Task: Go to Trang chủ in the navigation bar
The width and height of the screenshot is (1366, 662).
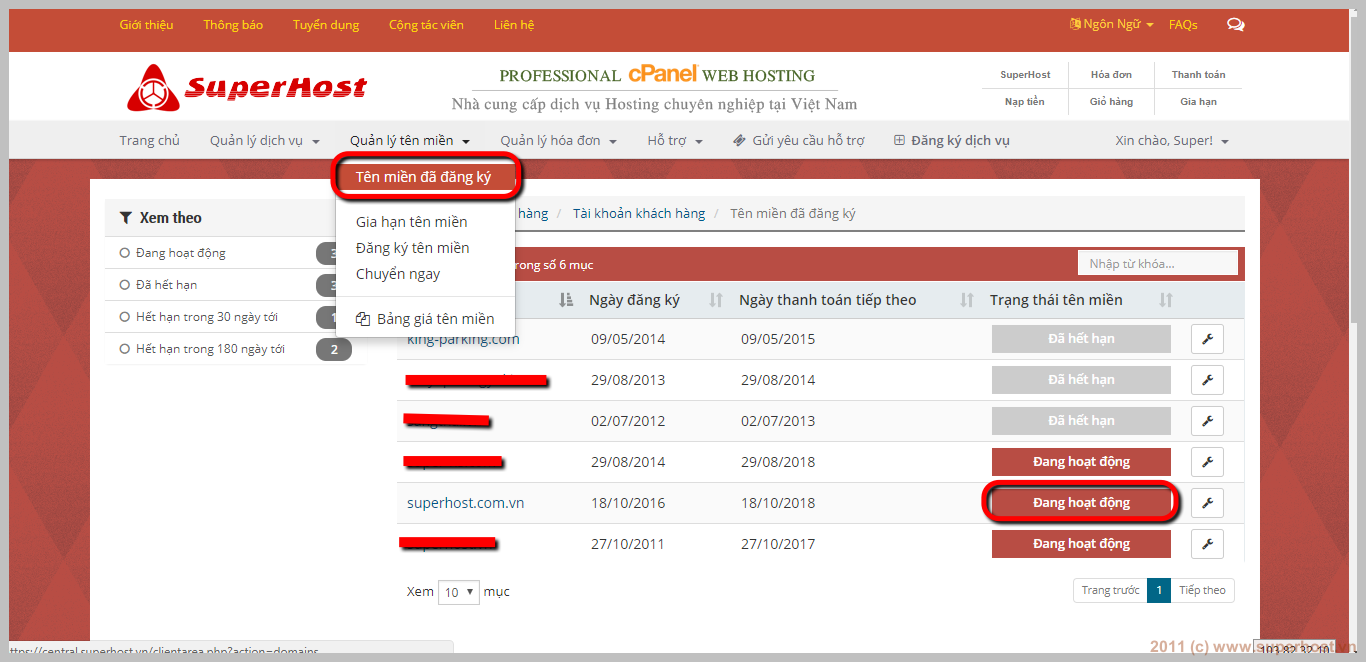Action: click(150, 141)
